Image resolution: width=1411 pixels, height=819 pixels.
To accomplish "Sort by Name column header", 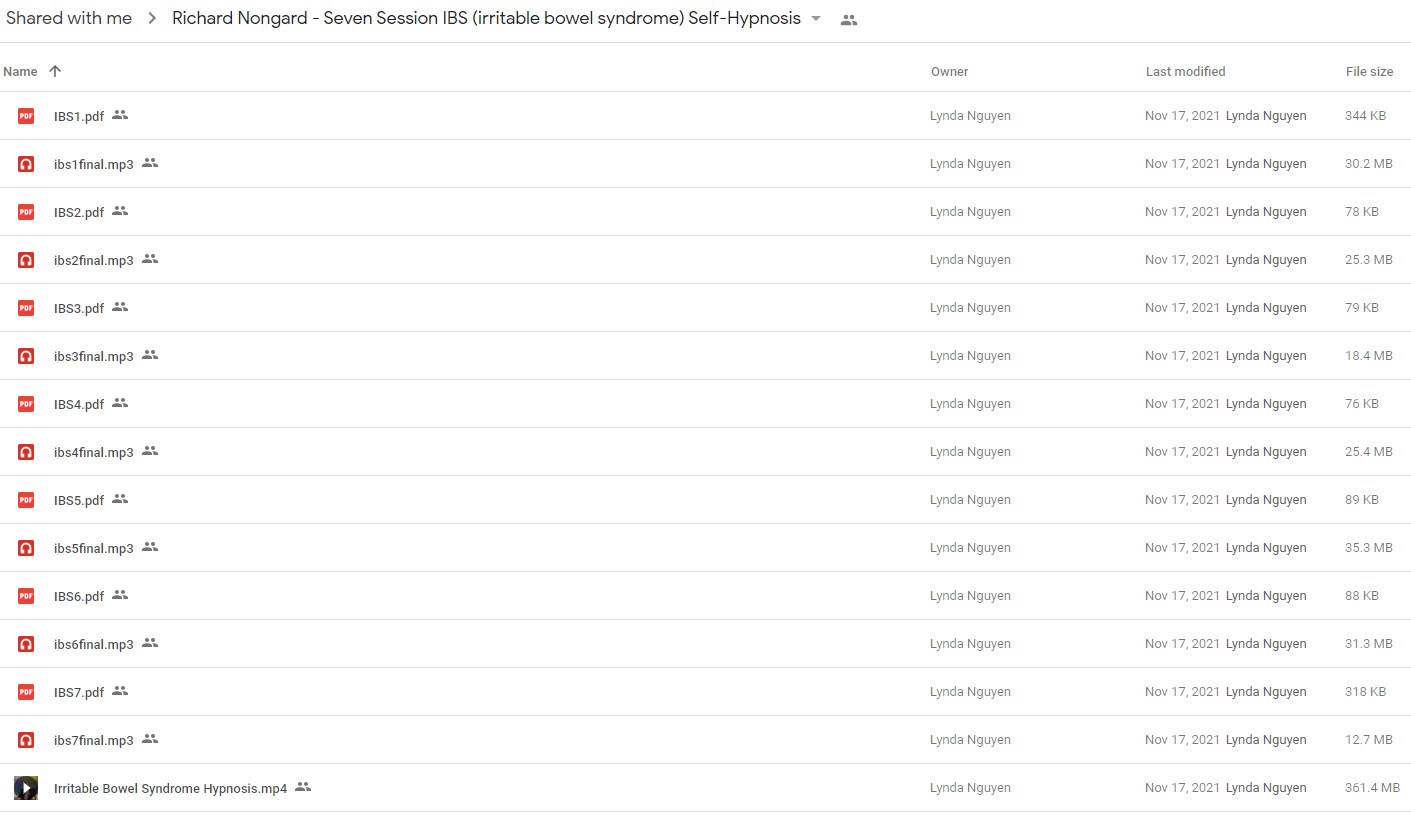I will (x=20, y=71).
